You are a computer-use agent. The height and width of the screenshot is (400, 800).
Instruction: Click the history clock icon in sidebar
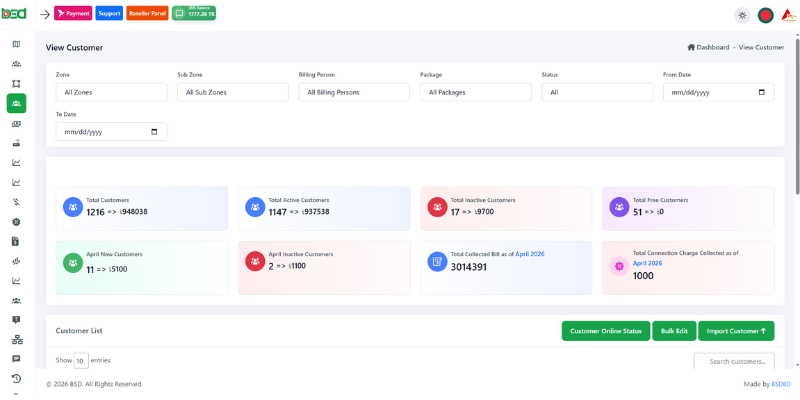[x=16, y=378]
